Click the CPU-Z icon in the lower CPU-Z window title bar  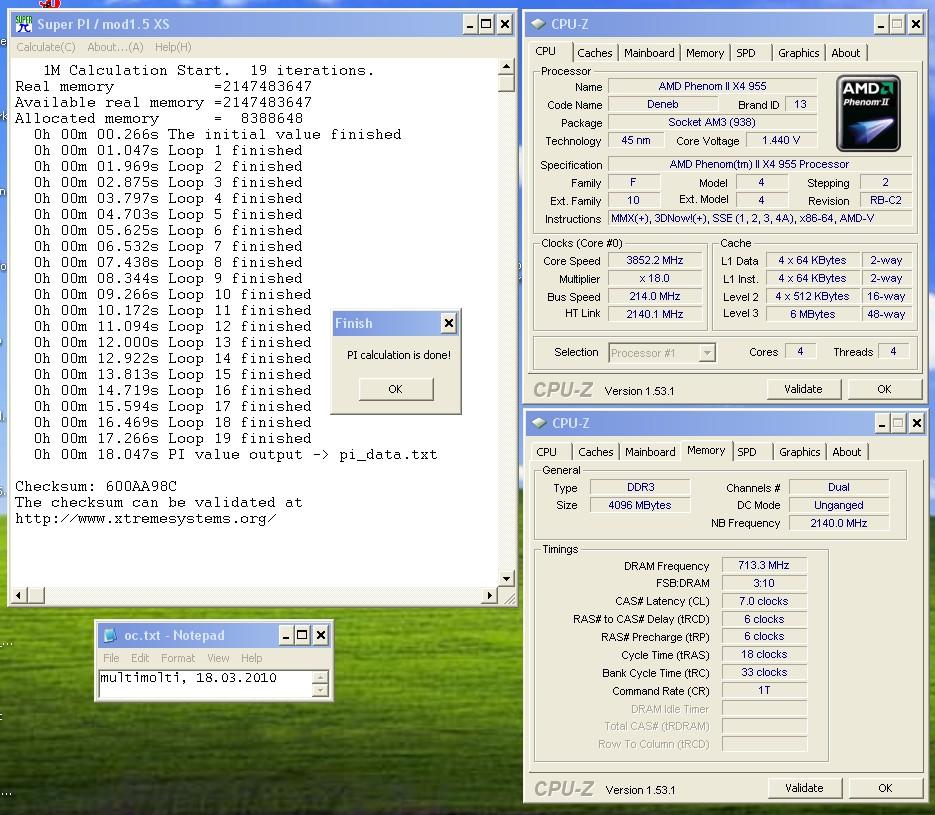point(539,423)
